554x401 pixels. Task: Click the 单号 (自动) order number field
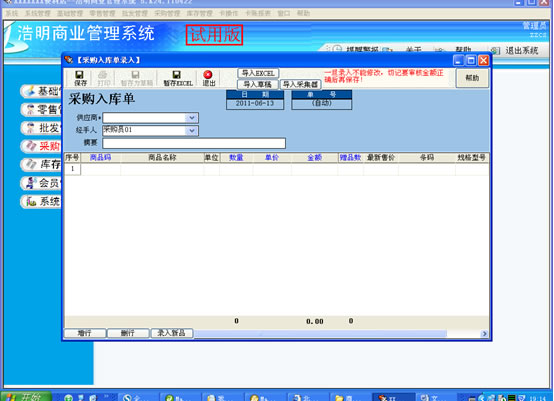point(322,104)
